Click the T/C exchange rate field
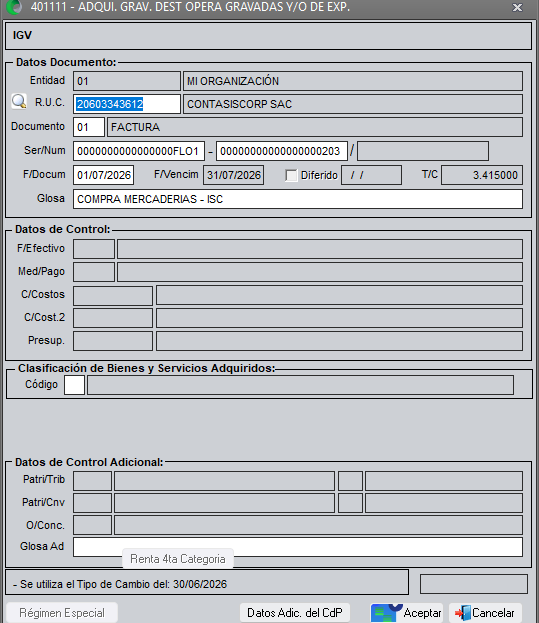 482,175
